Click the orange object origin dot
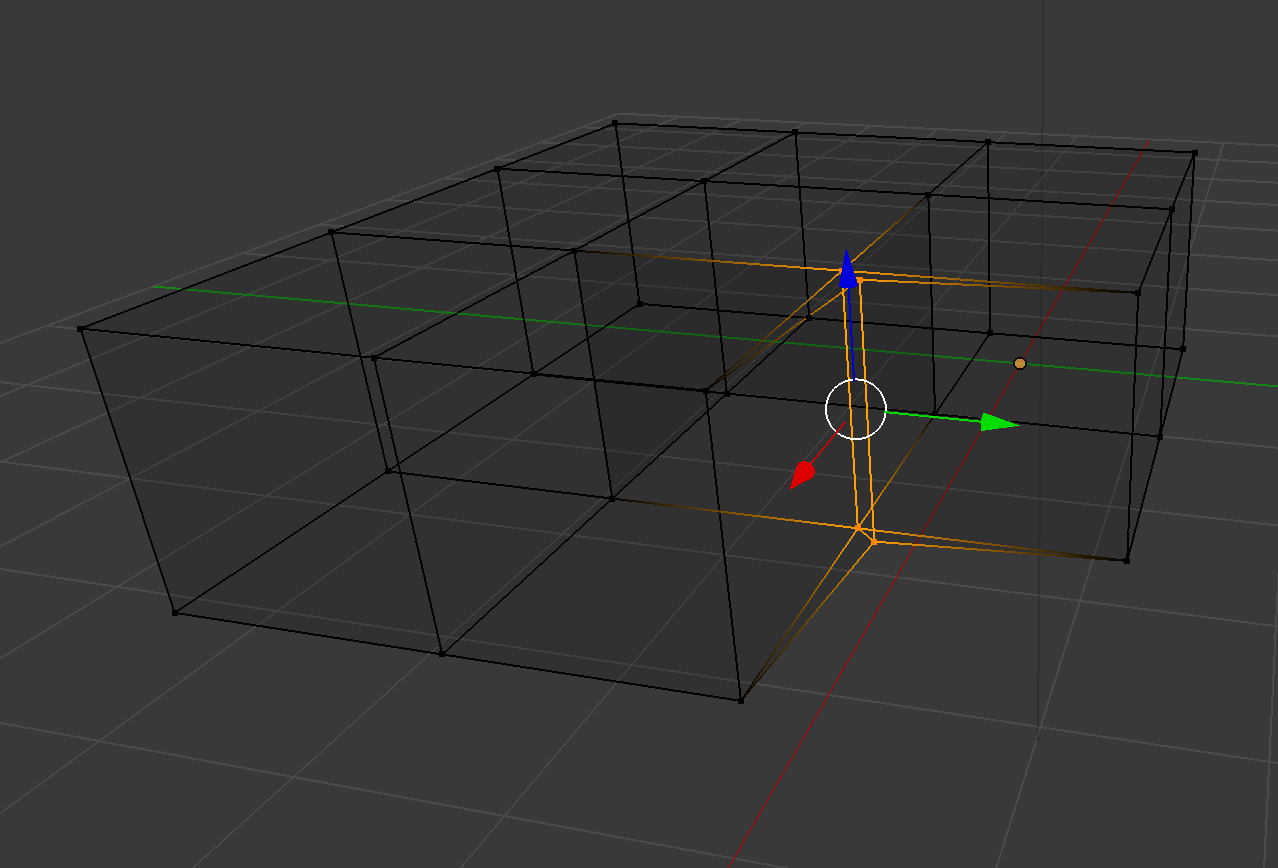This screenshot has width=1278, height=868. (1020, 363)
